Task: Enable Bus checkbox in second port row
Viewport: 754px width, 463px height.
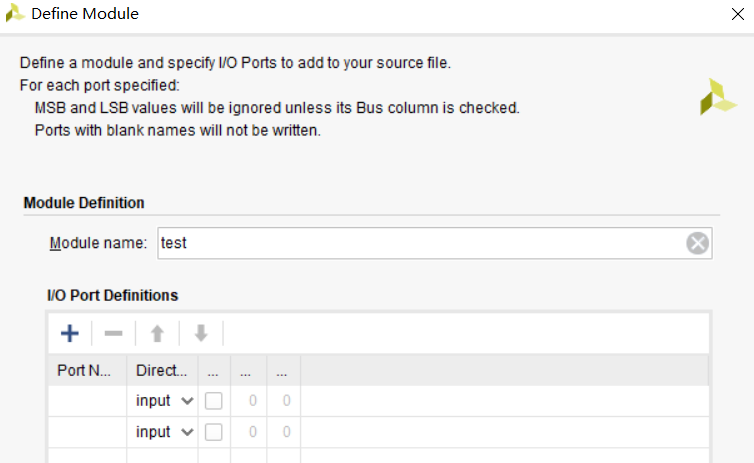Action: point(214,432)
